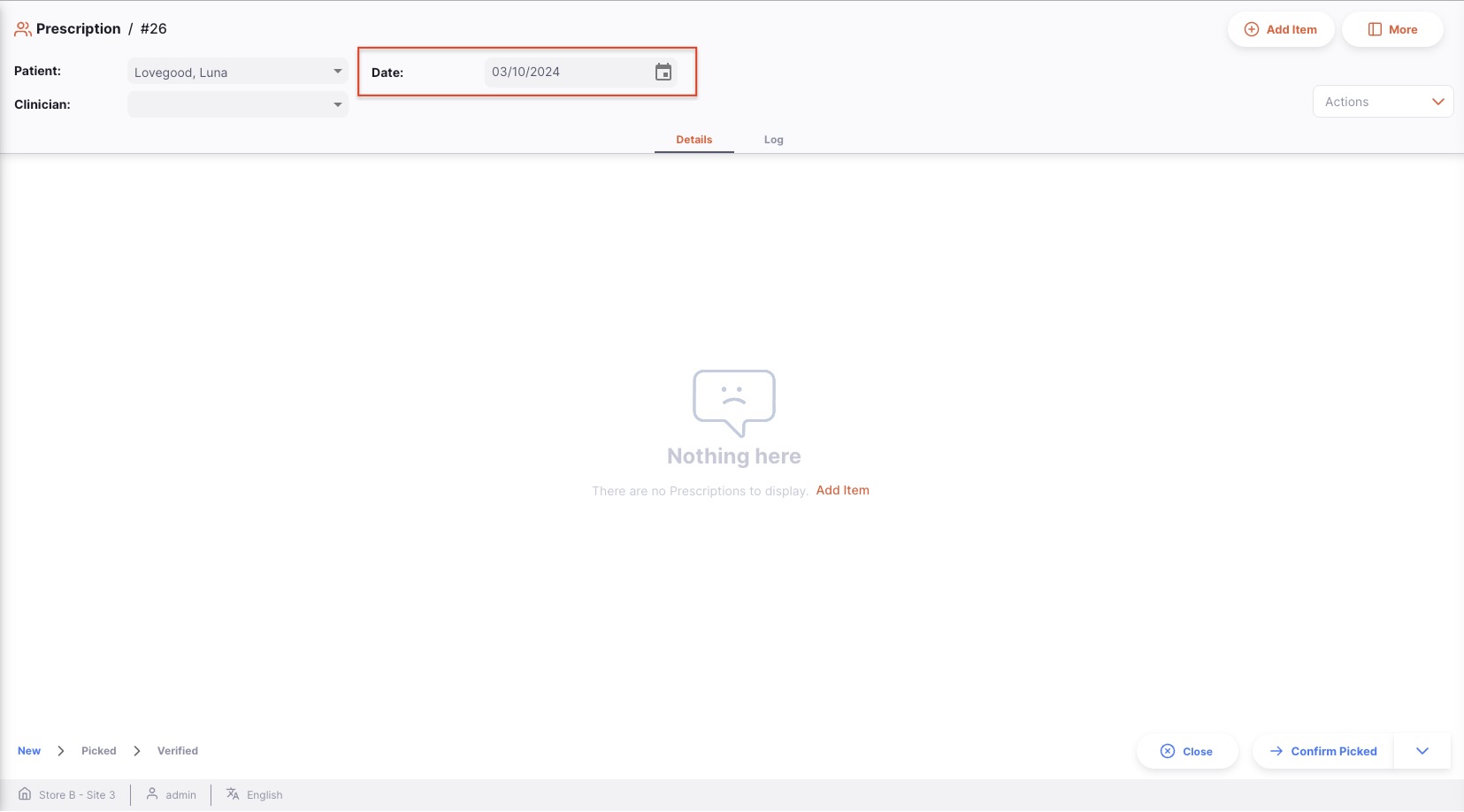Switch to the Log tab
The width and height of the screenshot is (1464, 812).
(x=773, y=140)
